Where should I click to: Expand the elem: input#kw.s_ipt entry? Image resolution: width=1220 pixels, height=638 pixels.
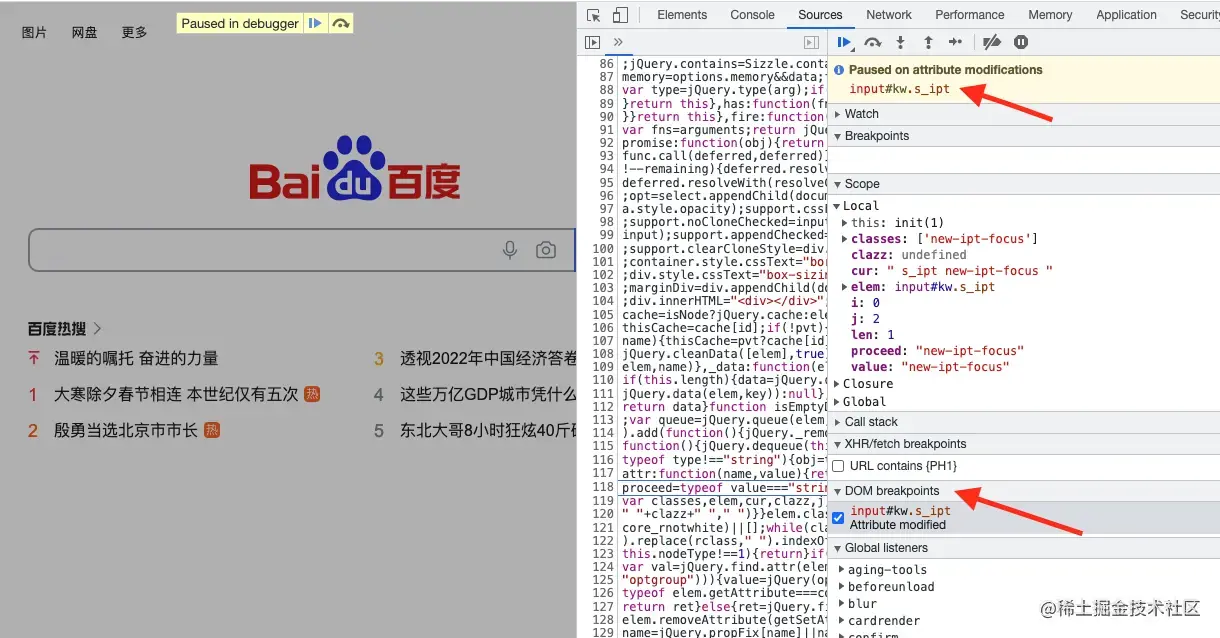click(846, 287)
